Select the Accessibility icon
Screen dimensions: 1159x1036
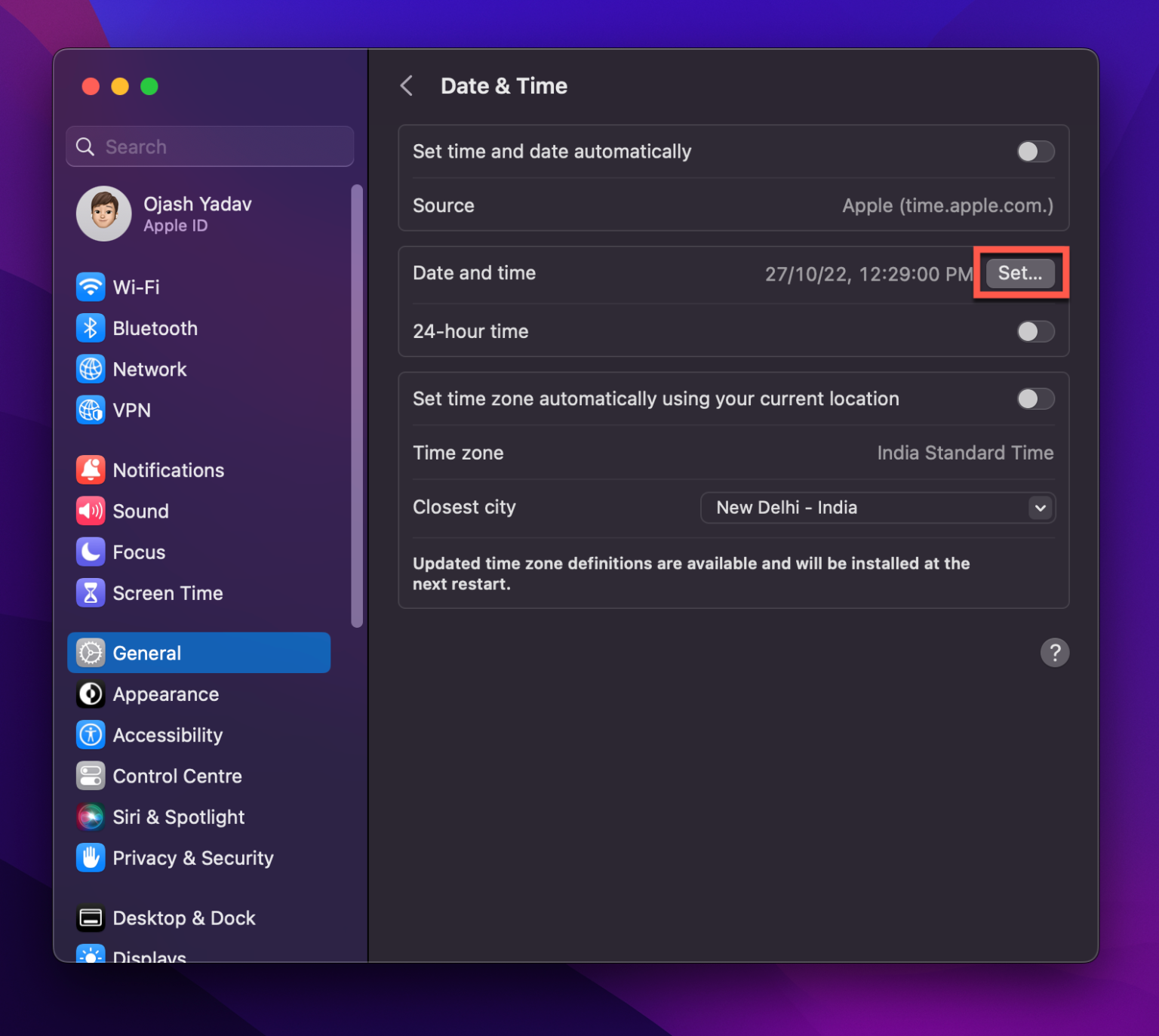(x=91, y=735)
